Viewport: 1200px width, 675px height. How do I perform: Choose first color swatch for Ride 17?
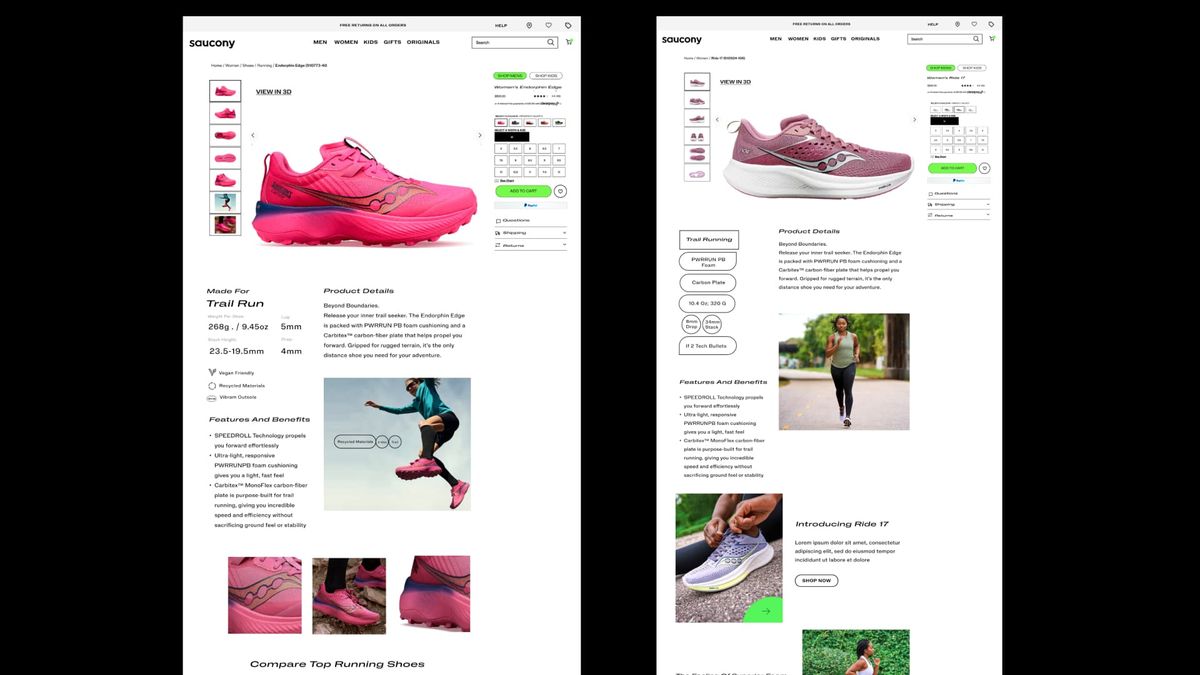(936, 110)
